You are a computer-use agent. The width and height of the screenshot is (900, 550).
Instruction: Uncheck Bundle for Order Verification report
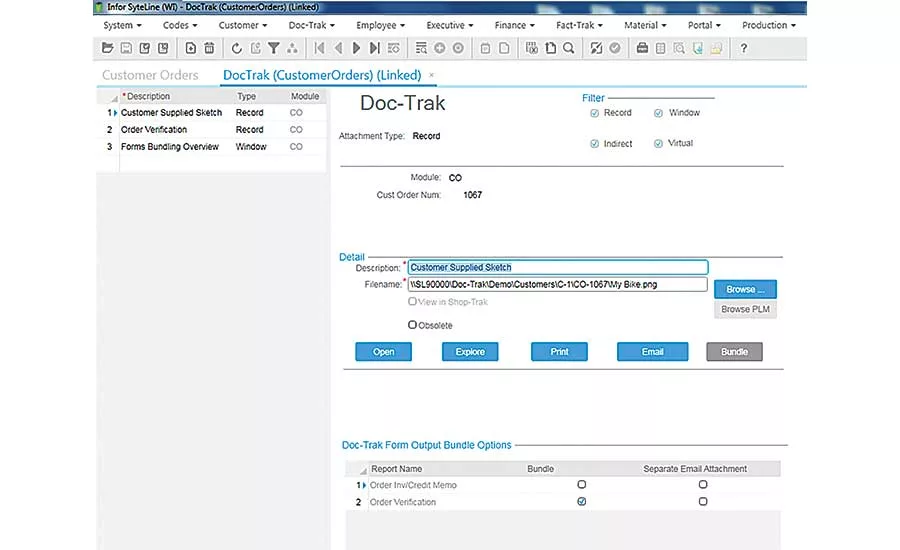tap(581, 501)
